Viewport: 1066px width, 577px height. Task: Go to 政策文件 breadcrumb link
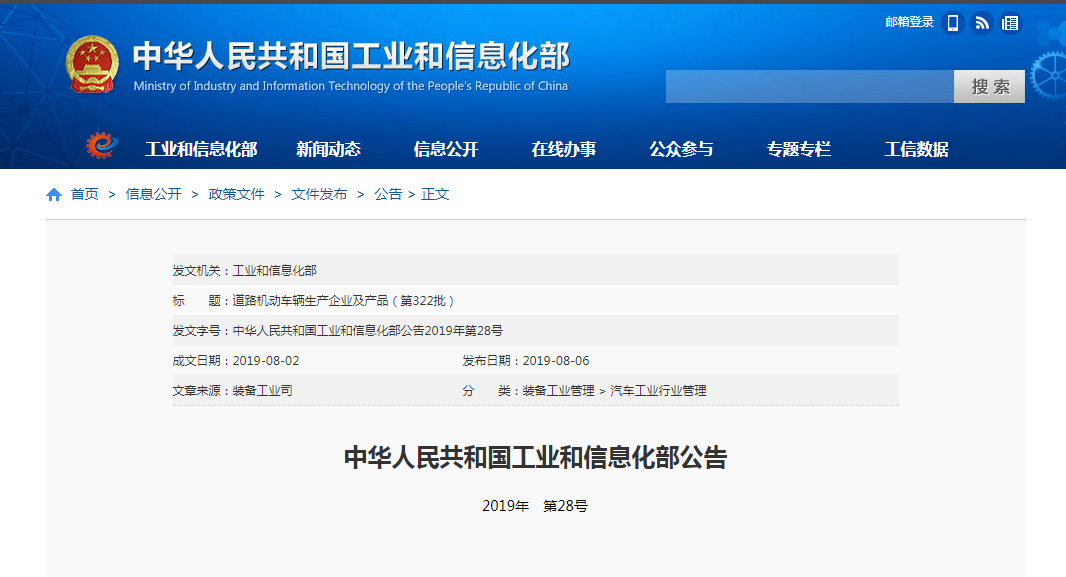[236, 194]
